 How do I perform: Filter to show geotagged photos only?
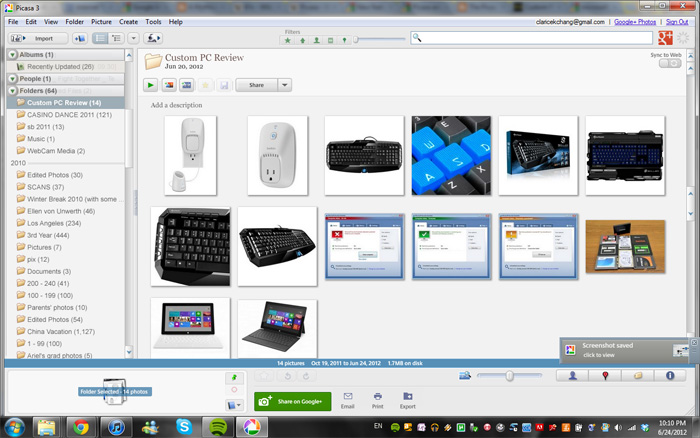(344, 40)
